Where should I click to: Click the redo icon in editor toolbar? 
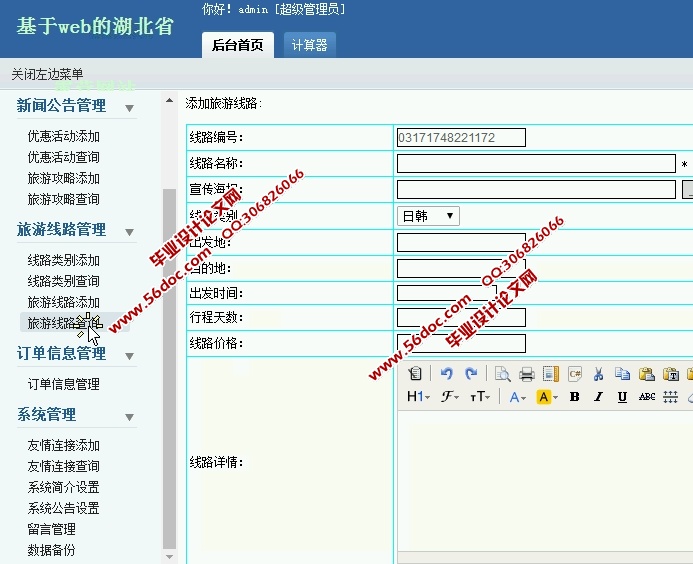click(x=471, y=374)
